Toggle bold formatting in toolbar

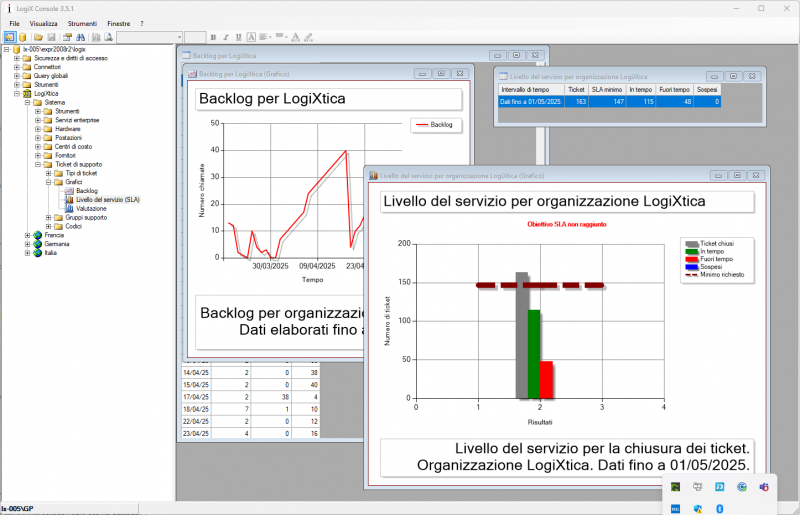pyautogui.click(x=213, y=37)
